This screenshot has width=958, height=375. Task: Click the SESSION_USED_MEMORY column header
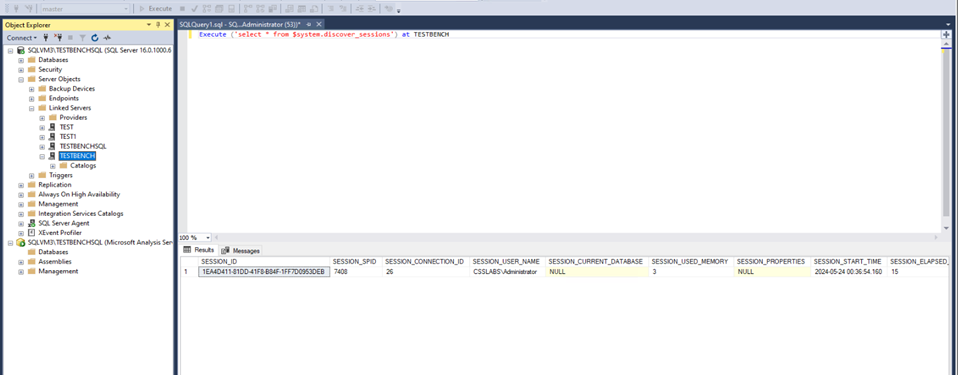pyautogui.click(x=691, y=261)
